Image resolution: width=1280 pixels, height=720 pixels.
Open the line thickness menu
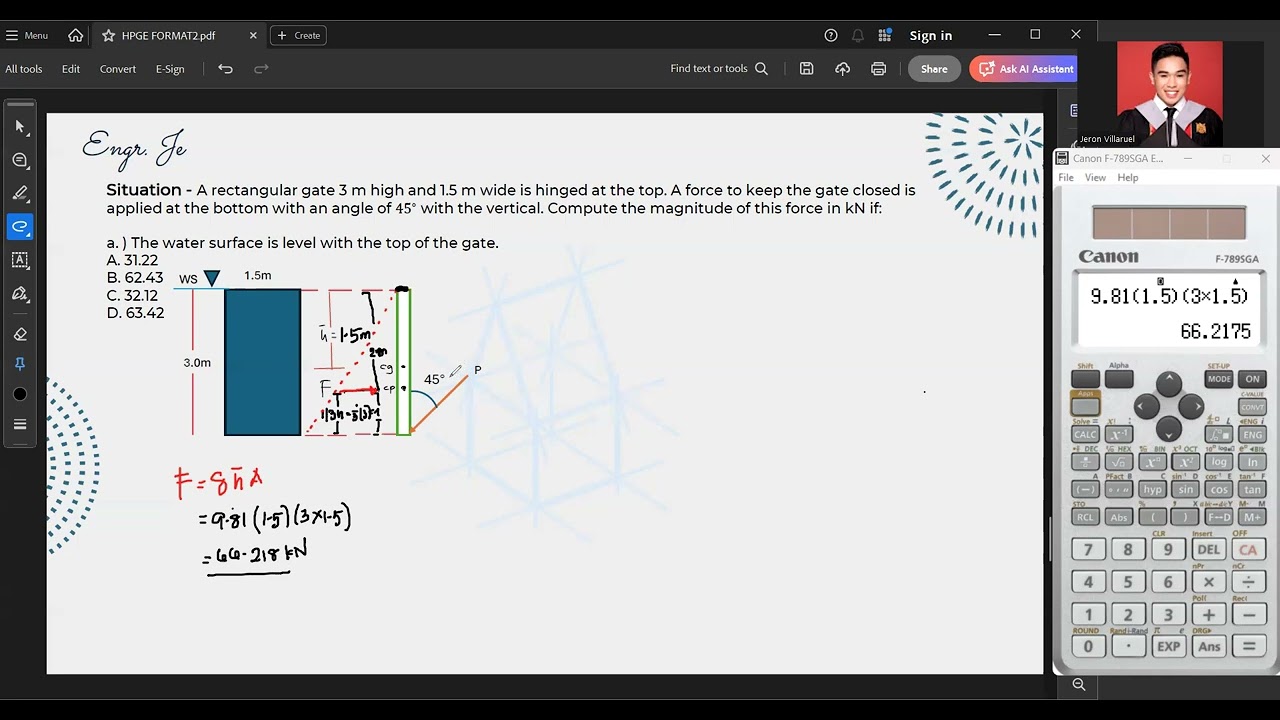[20, 424]
